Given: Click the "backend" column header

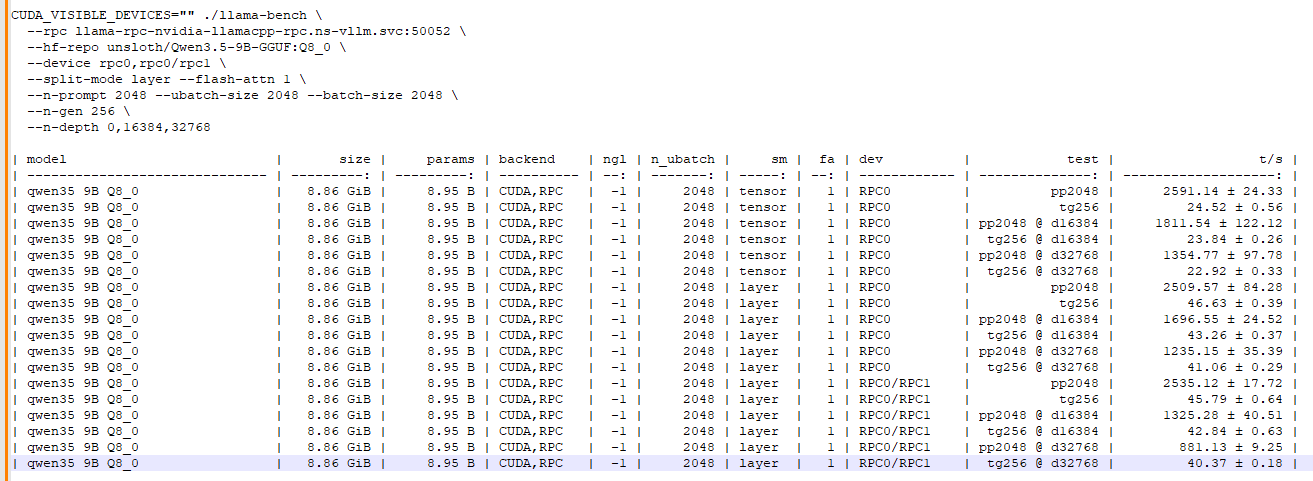Looking at the screenshot, I should [x=526, y=159].
